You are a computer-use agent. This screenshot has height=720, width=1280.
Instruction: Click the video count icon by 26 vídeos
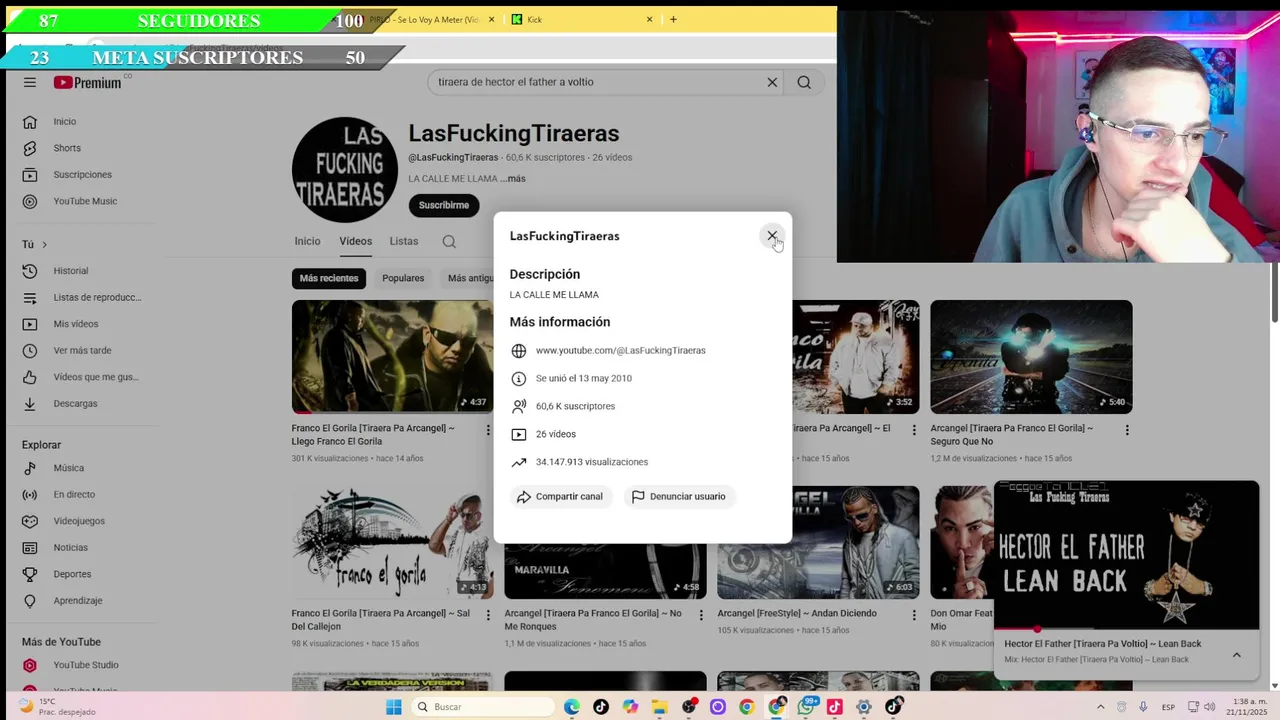click(x=518, y=435)
